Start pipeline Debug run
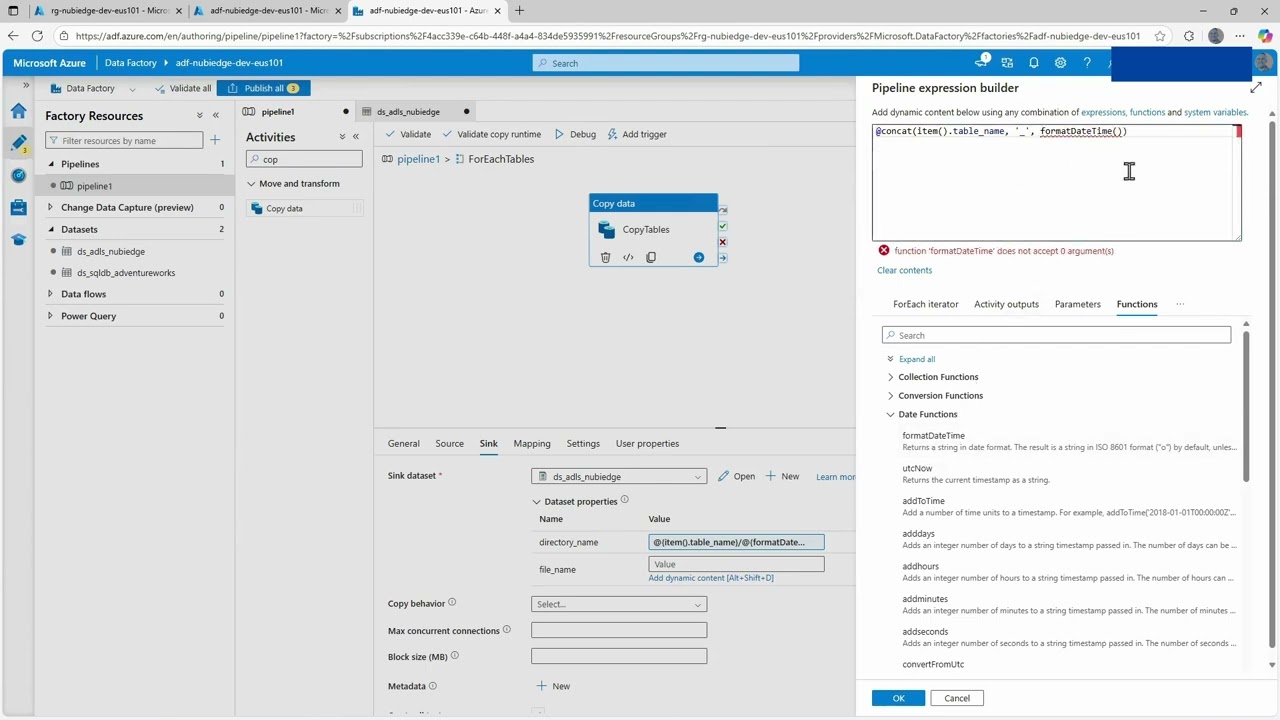Viewport: 1280px width, 720px height. click(575, 134)
